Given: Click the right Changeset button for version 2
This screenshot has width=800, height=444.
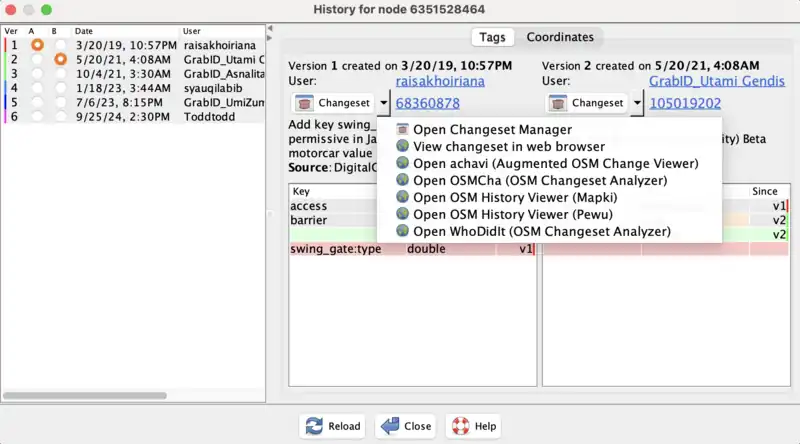Looking at the screenshot, I should point(589,103).
